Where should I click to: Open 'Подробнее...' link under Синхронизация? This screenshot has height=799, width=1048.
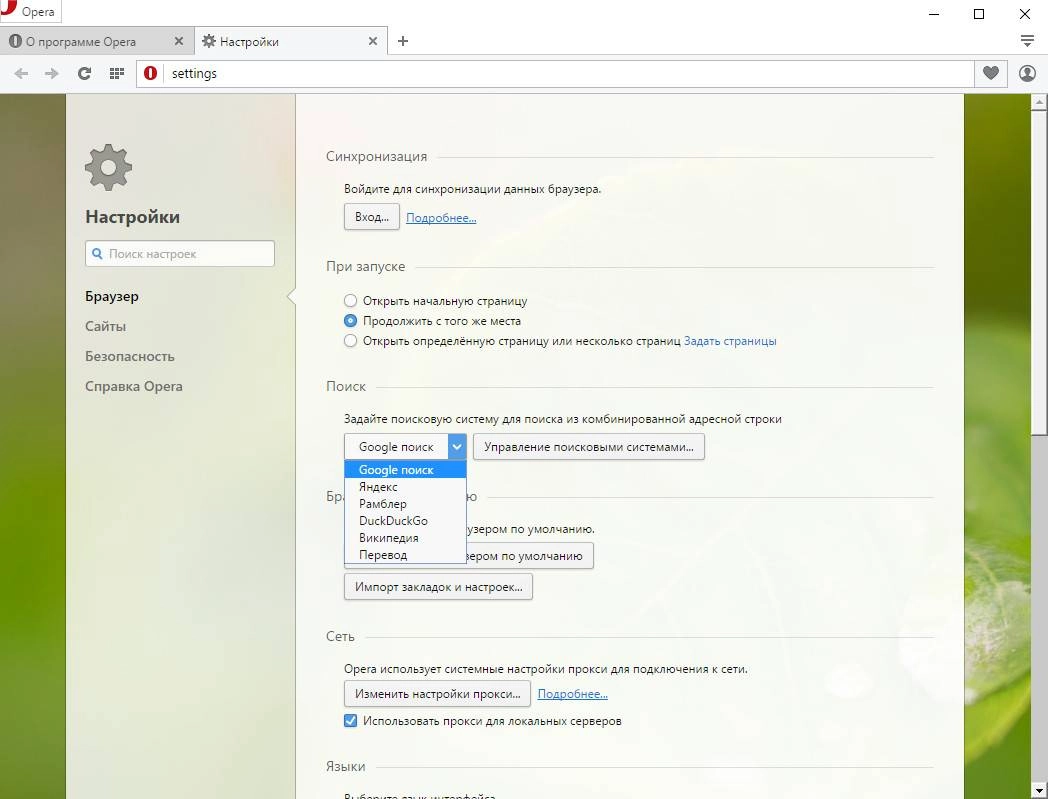pyautogui.click(x=441, y=218)
